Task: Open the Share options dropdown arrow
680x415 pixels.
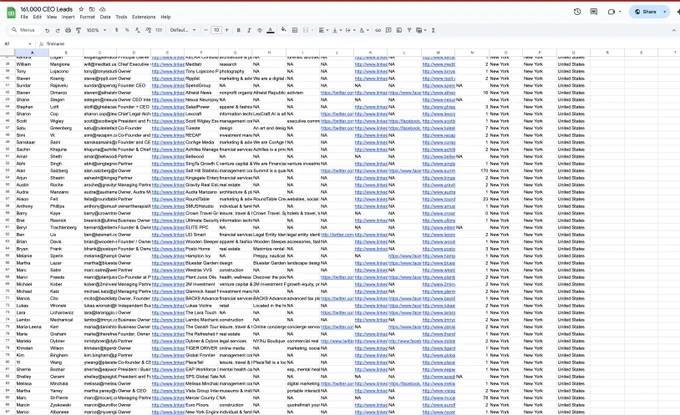Action: (x=664, y=12)
